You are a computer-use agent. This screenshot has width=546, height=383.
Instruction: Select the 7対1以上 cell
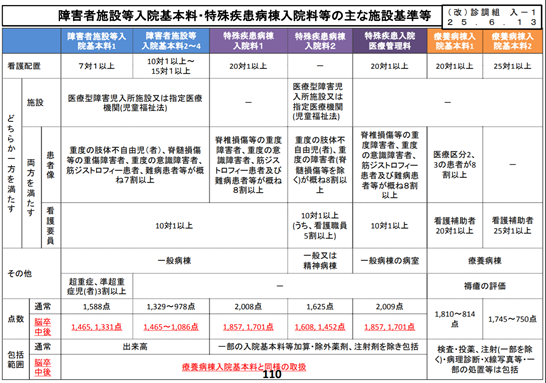point(96,66)
